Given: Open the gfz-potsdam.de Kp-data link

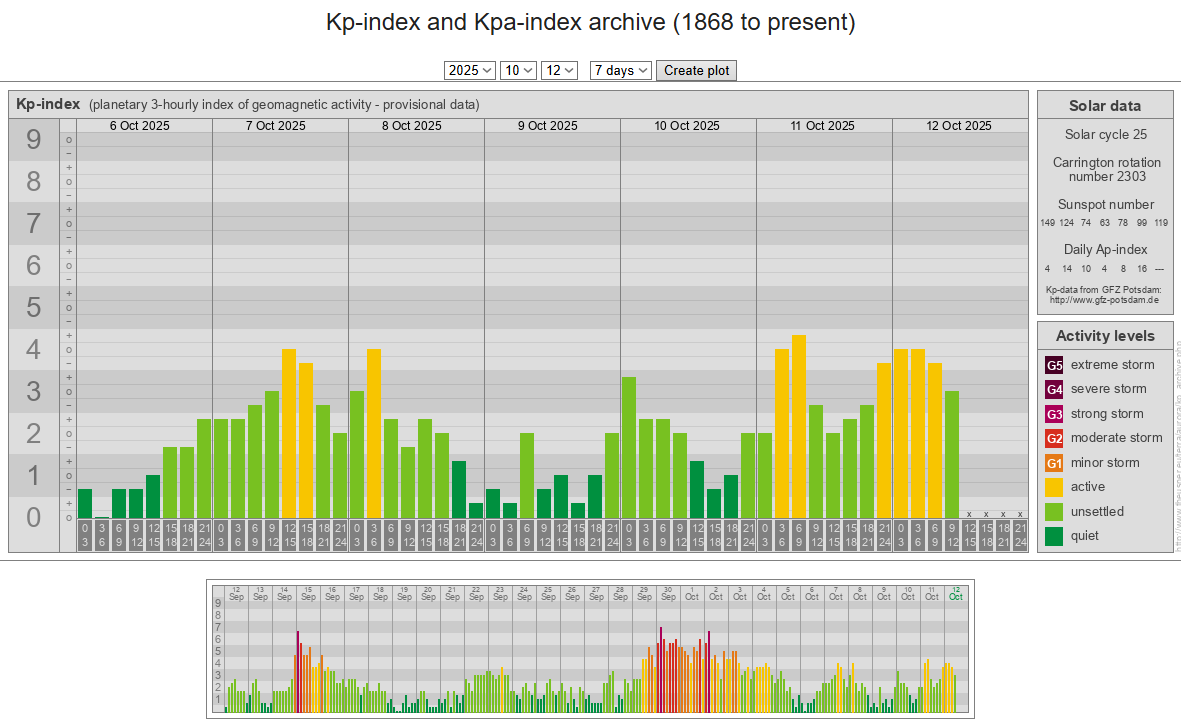Looking at the screenshot, I should coord(1104,299).
